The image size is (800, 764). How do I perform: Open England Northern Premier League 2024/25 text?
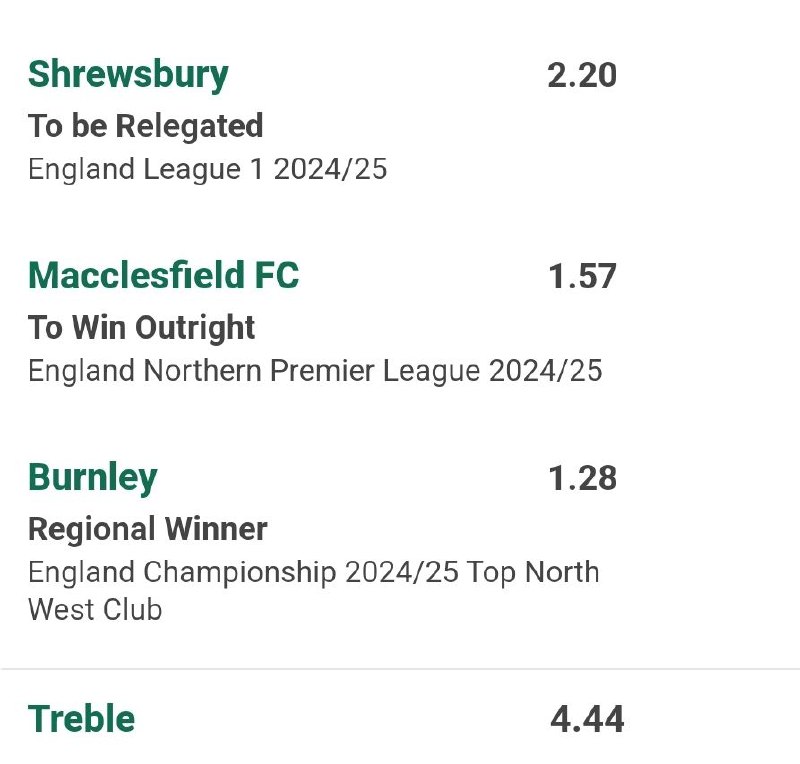tap(315, 371)
